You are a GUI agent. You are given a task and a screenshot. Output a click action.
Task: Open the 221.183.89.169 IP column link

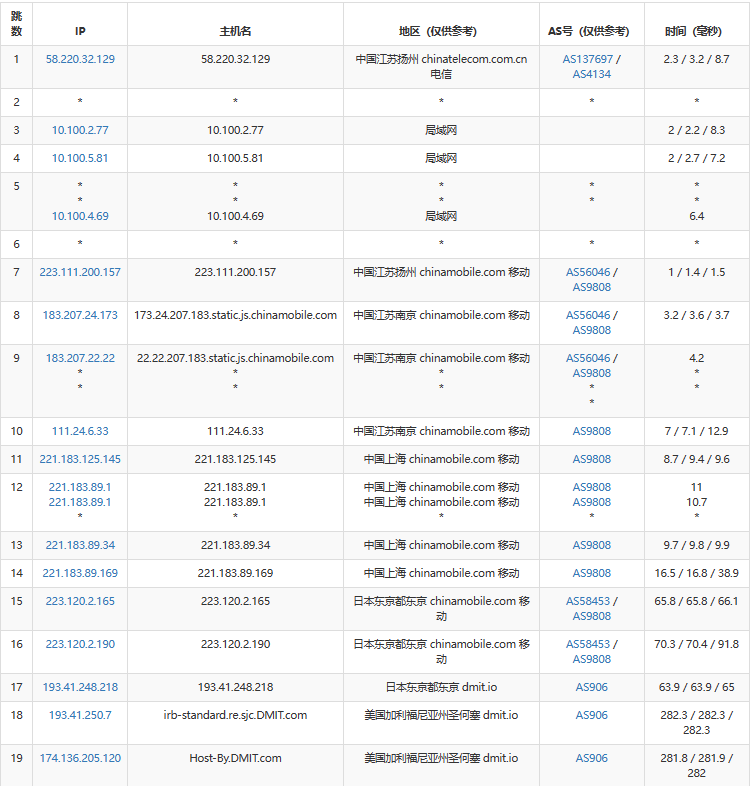point(80,573)
